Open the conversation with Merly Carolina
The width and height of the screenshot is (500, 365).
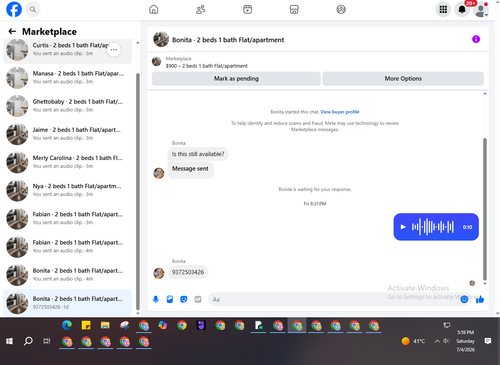pos(67,162)
